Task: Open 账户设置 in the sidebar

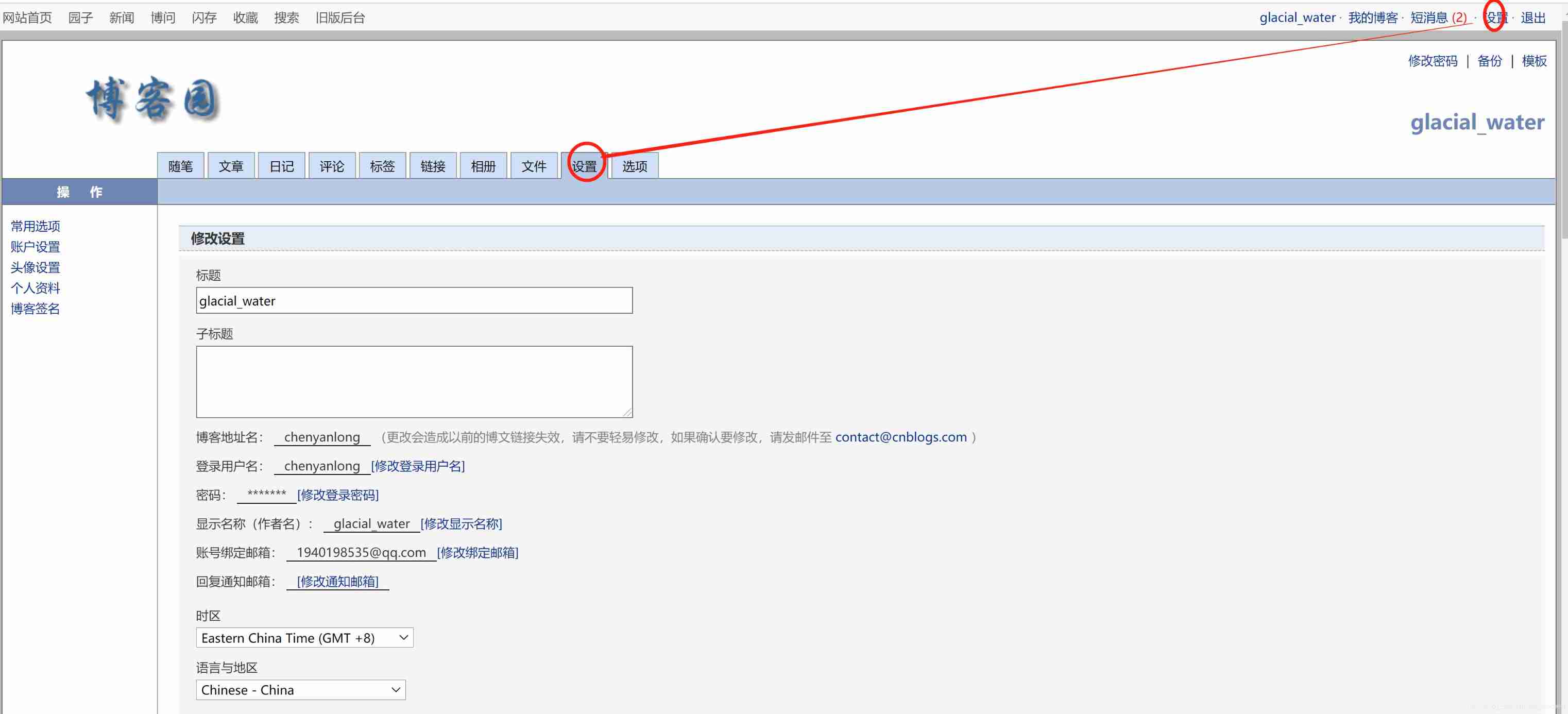Action: (36, 247)
